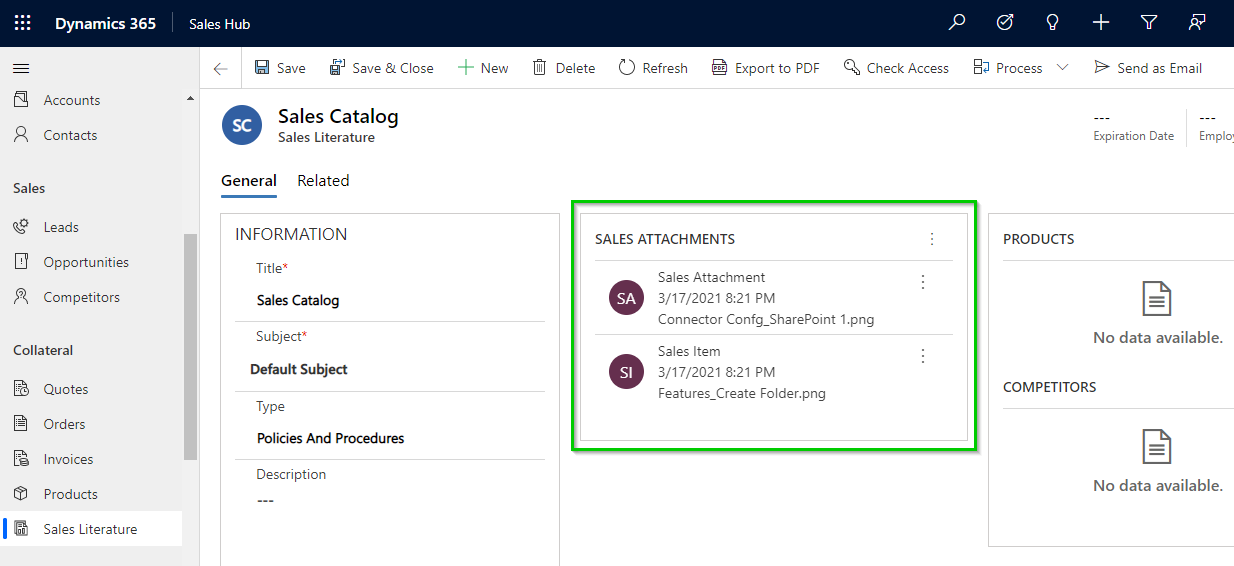
Task: Edit the Title field Sales Catalog
Action: coord(390,300)
